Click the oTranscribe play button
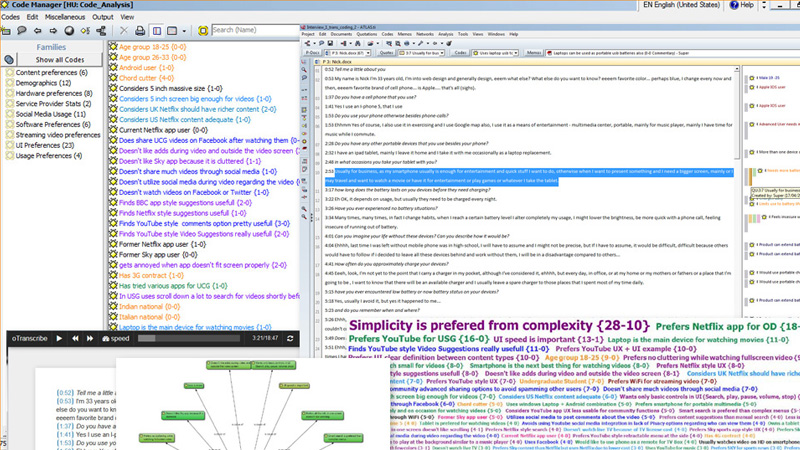This screenshot has height=450, width=800. pos(59,338)
